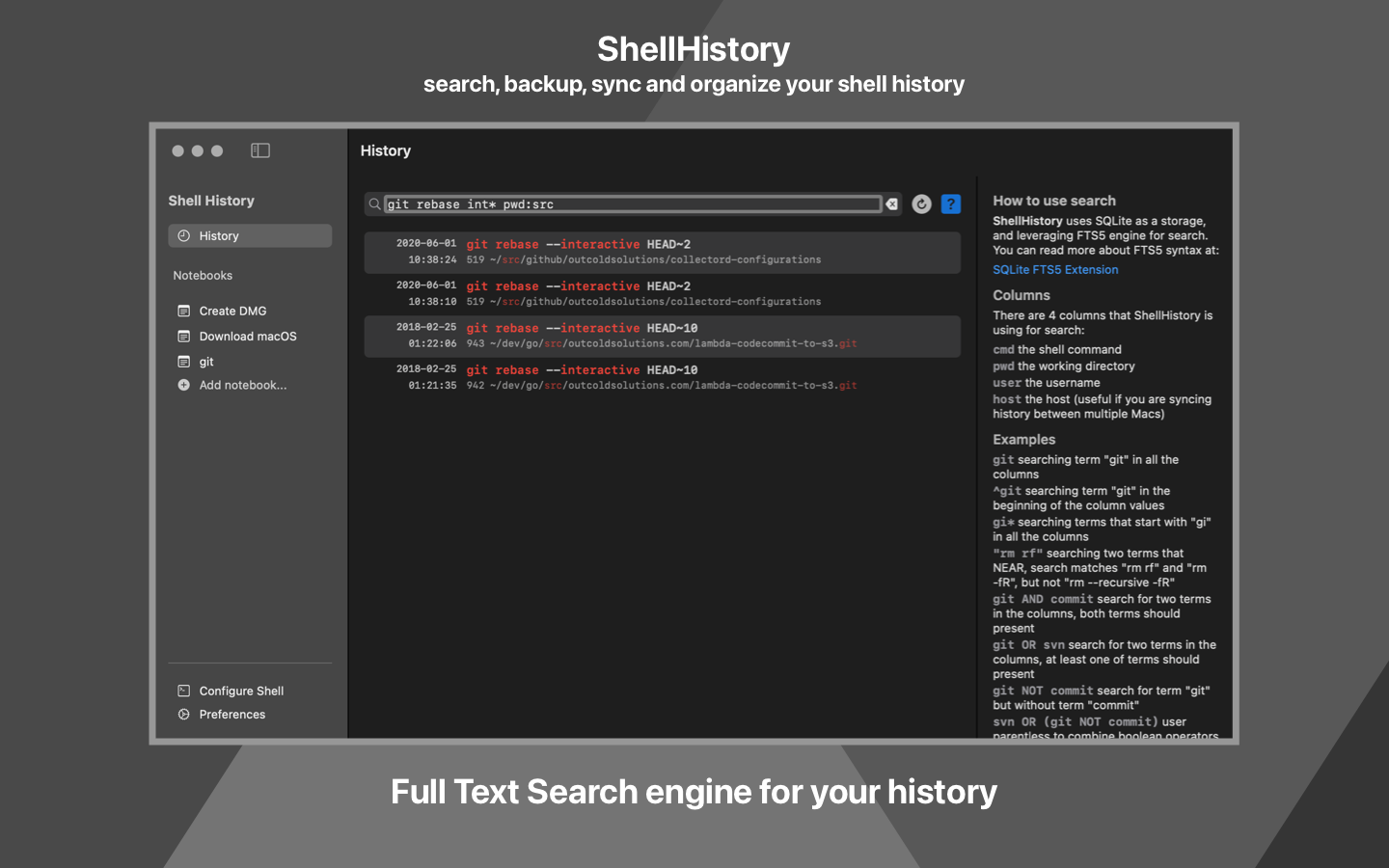Open the Create DMG notebook
Viewport: 1389px width, 868px height.
tap(232, 312)
